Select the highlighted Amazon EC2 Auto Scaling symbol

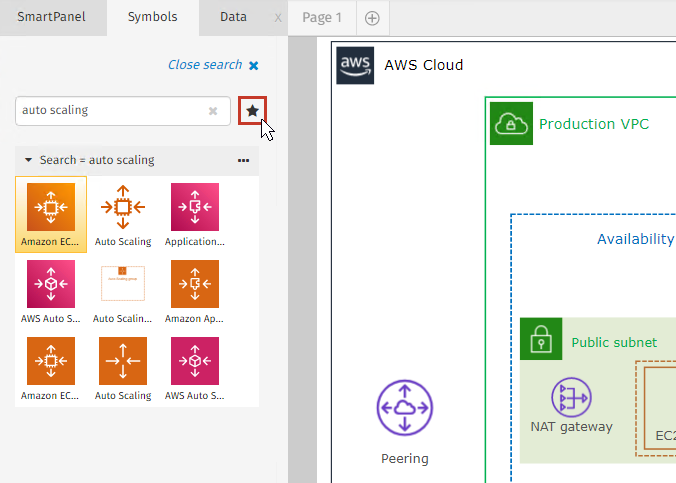pos(51,207)
